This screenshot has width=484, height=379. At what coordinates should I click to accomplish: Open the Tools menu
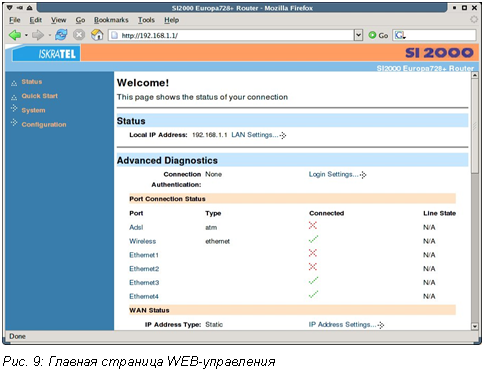(146, 20)
